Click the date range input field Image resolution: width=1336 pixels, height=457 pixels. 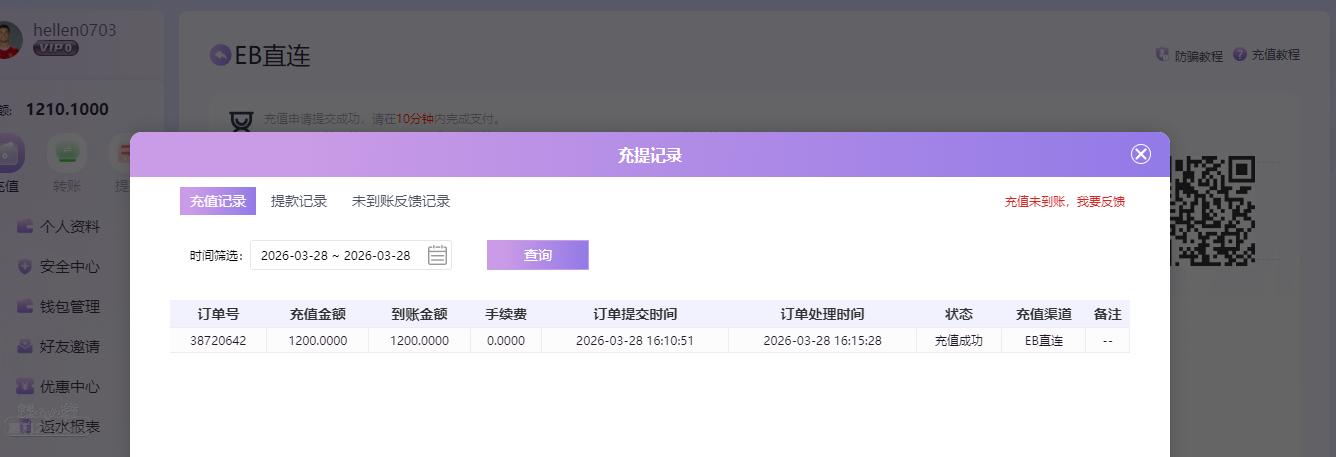(x=335, y=255)
